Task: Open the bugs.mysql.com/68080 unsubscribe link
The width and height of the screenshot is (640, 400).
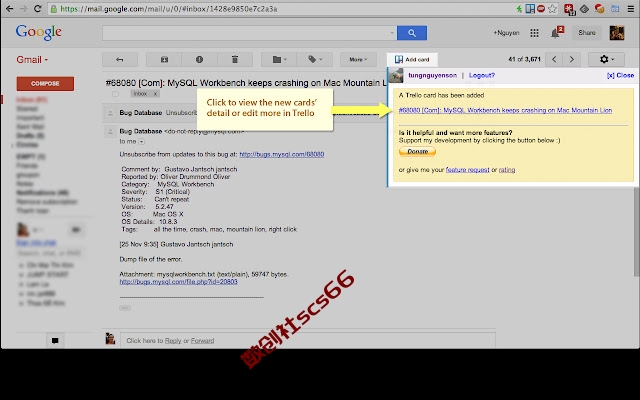Action: pos(282,154)
